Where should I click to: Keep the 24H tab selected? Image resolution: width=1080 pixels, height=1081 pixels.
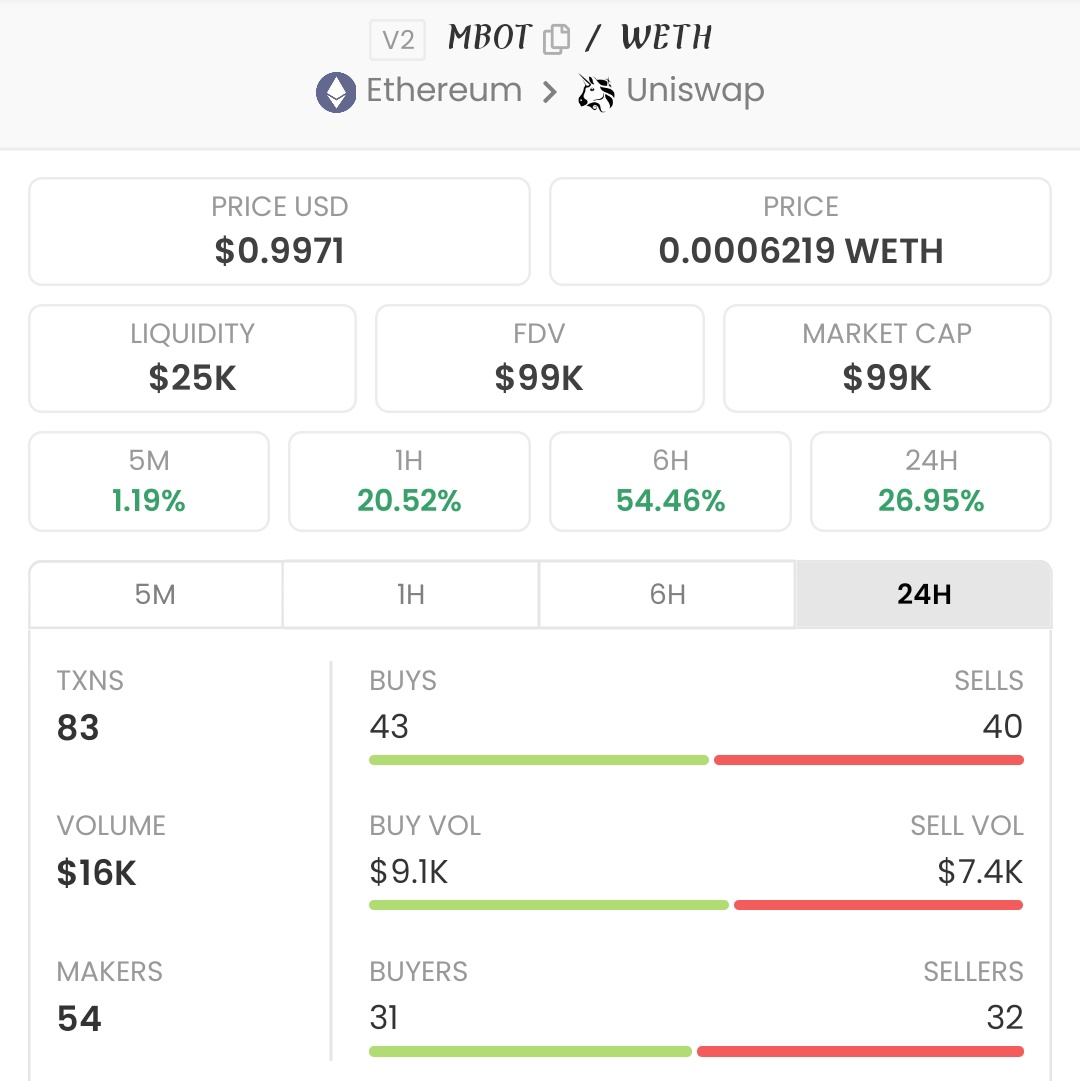[x=923, y=594]
